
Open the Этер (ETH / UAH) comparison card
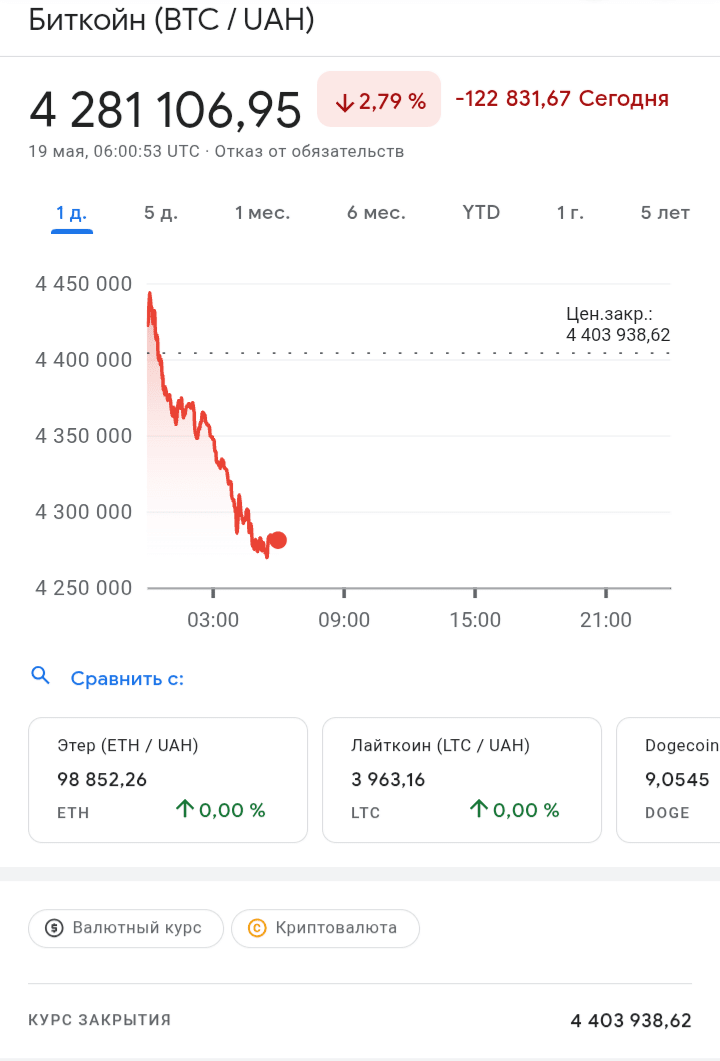point(167,780)
